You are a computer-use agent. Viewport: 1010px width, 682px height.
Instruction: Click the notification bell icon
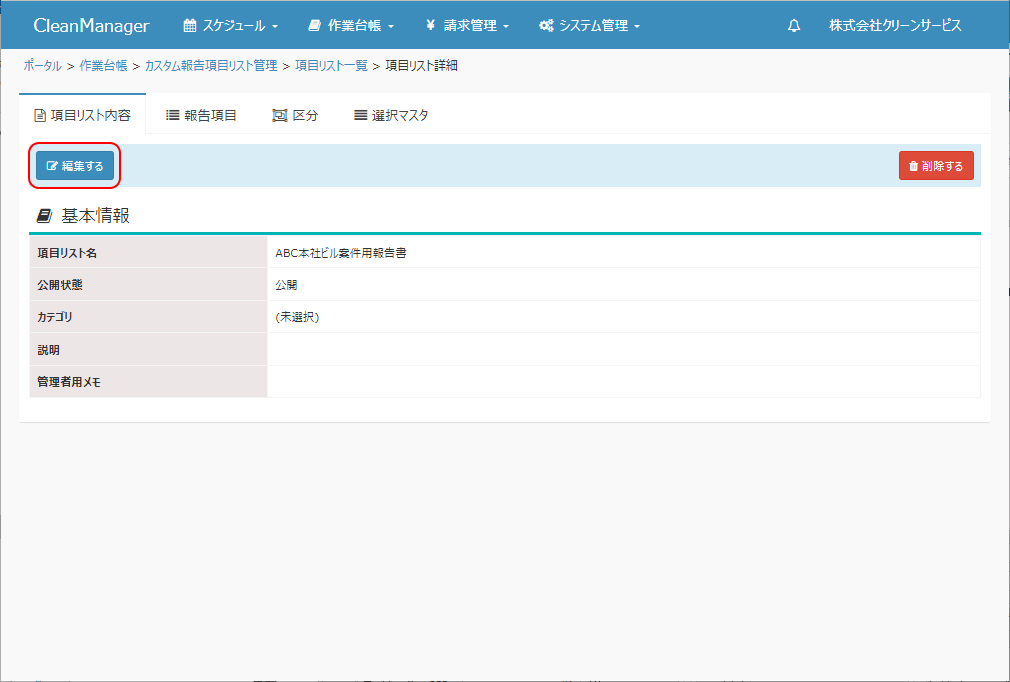point(794,26)
